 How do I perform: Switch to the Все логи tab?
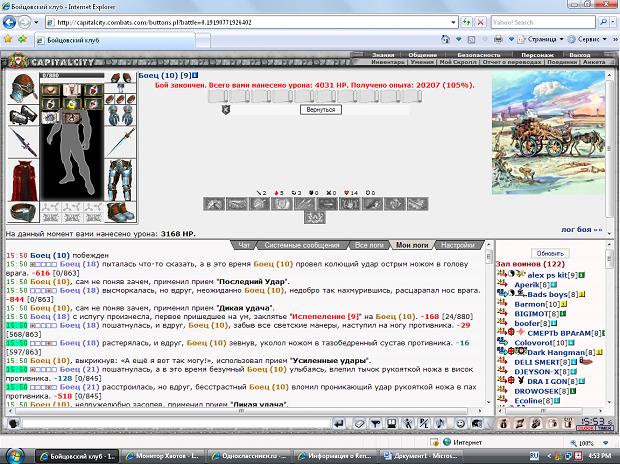click(x=369, y=245)
